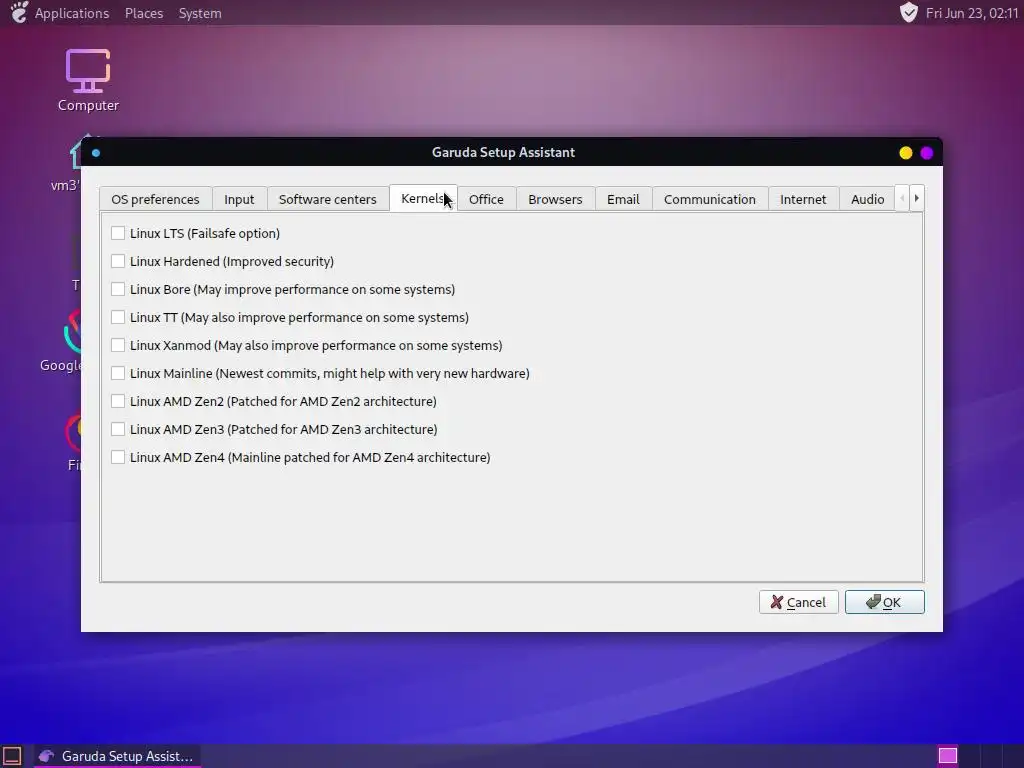Click the blue window menu dot

coord(96,153)
